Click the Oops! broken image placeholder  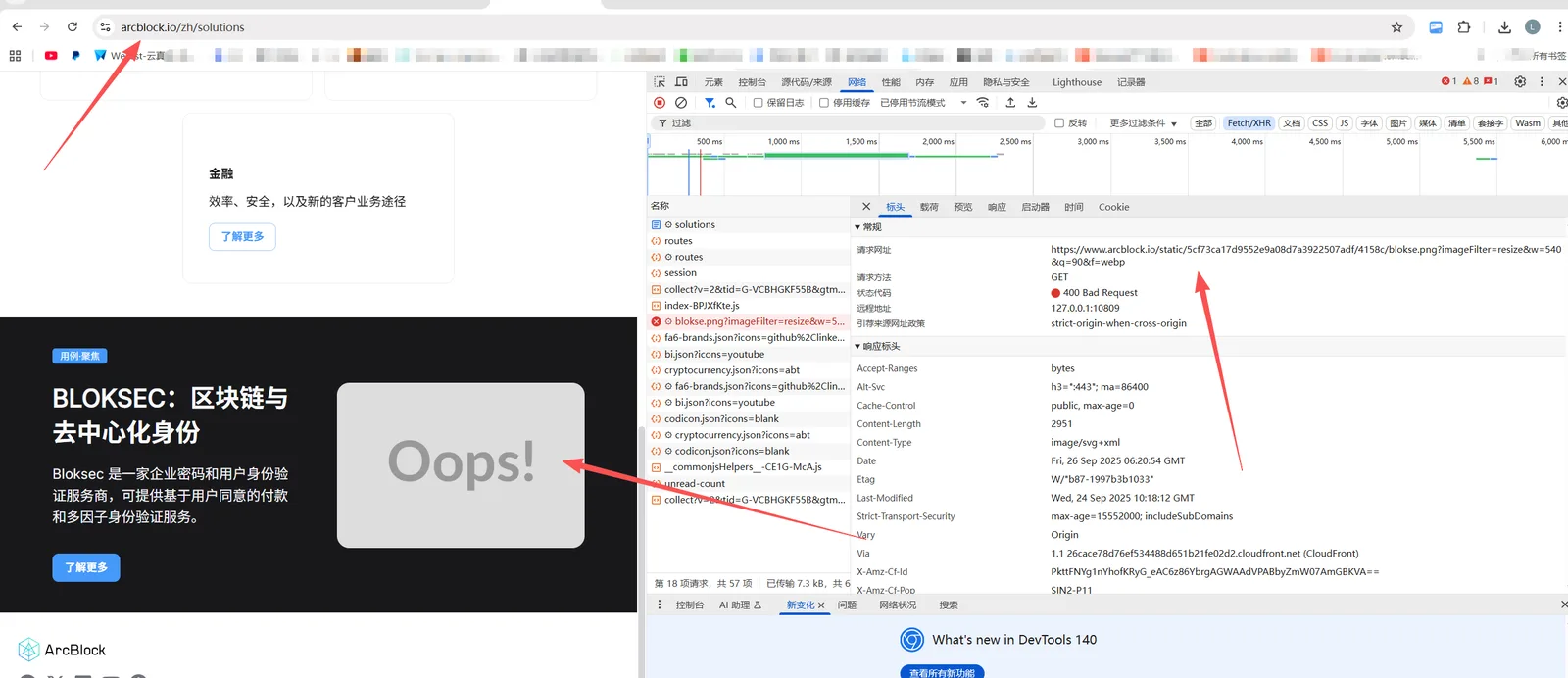(x=461, y=464)
